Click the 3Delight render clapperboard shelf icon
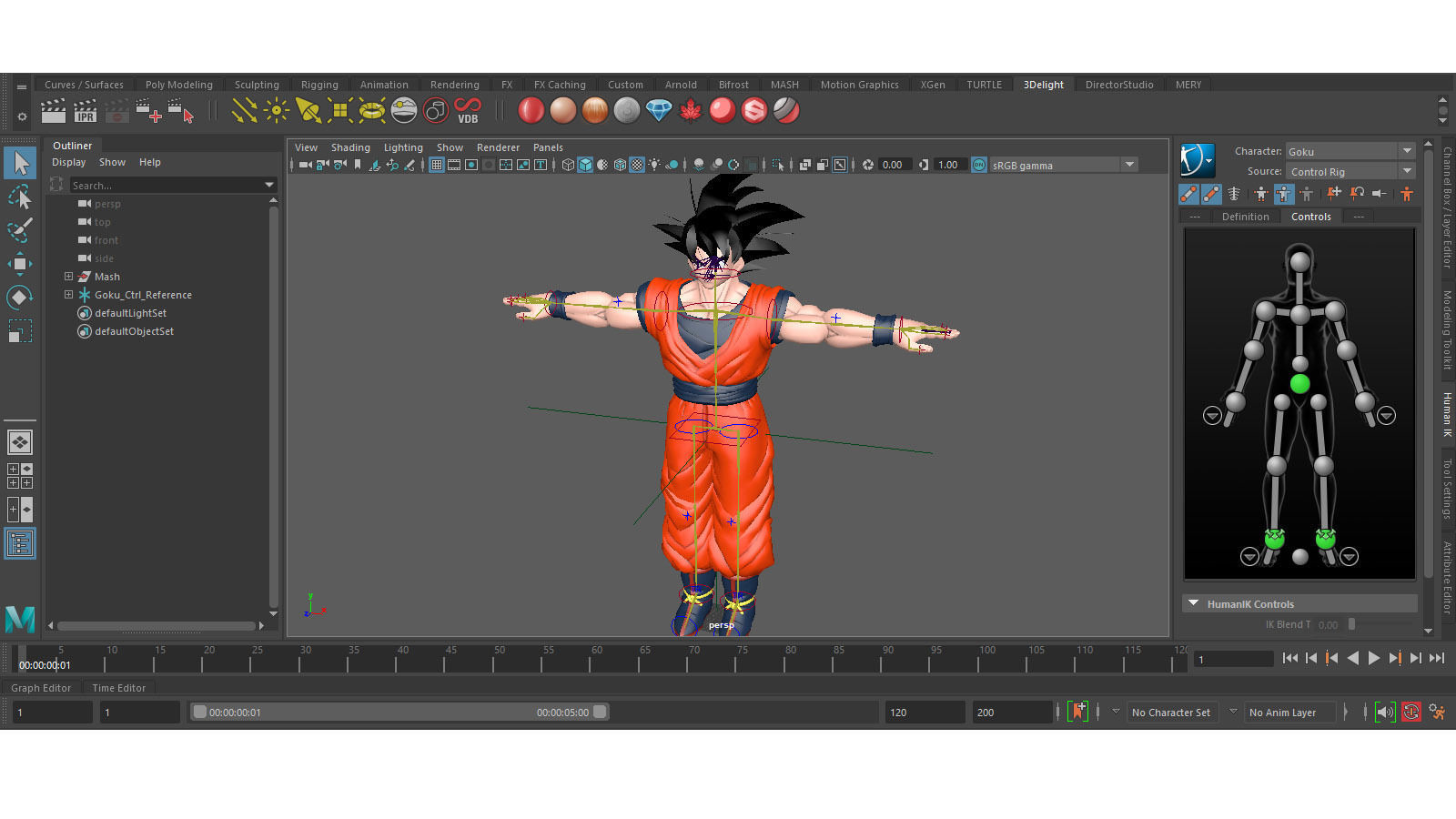 coord(54,111)
